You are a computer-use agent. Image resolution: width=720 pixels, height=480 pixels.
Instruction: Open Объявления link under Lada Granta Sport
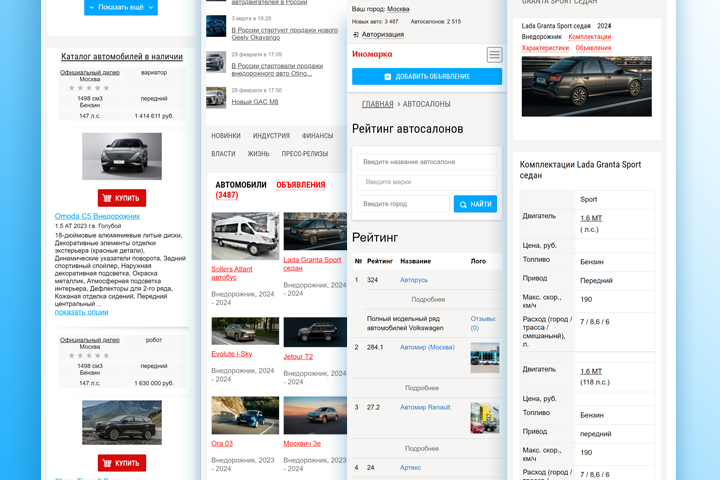(593, 48)
